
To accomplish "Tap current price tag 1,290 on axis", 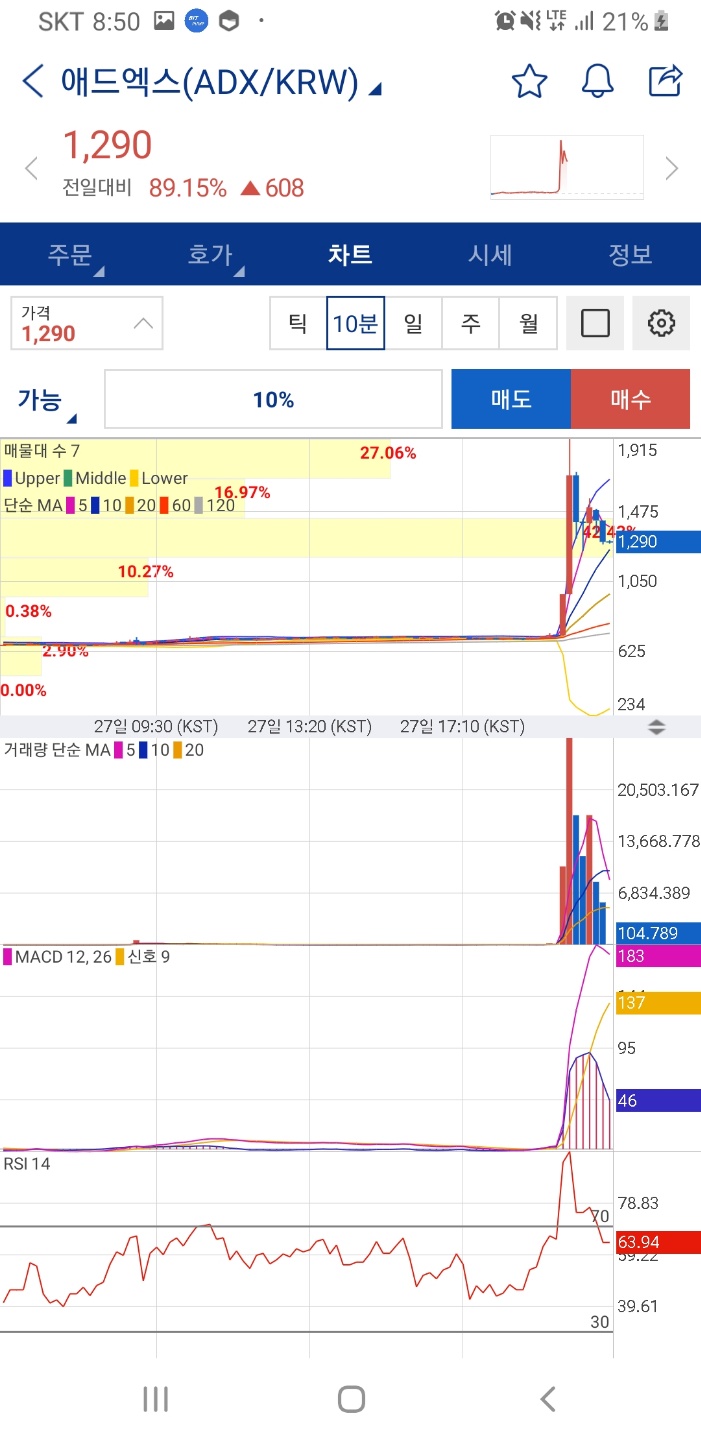I will 658,541.
